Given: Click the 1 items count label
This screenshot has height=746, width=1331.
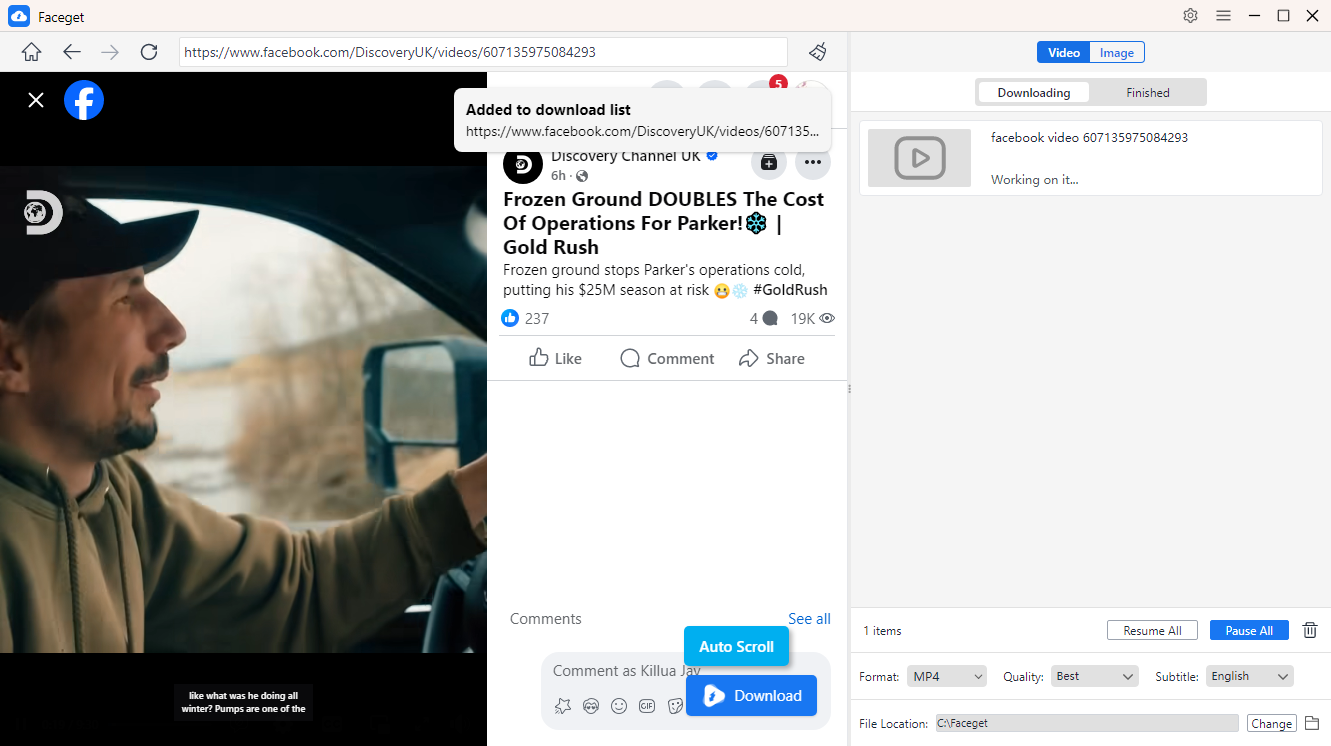Looking at the screenshot, I should point(882,631).
